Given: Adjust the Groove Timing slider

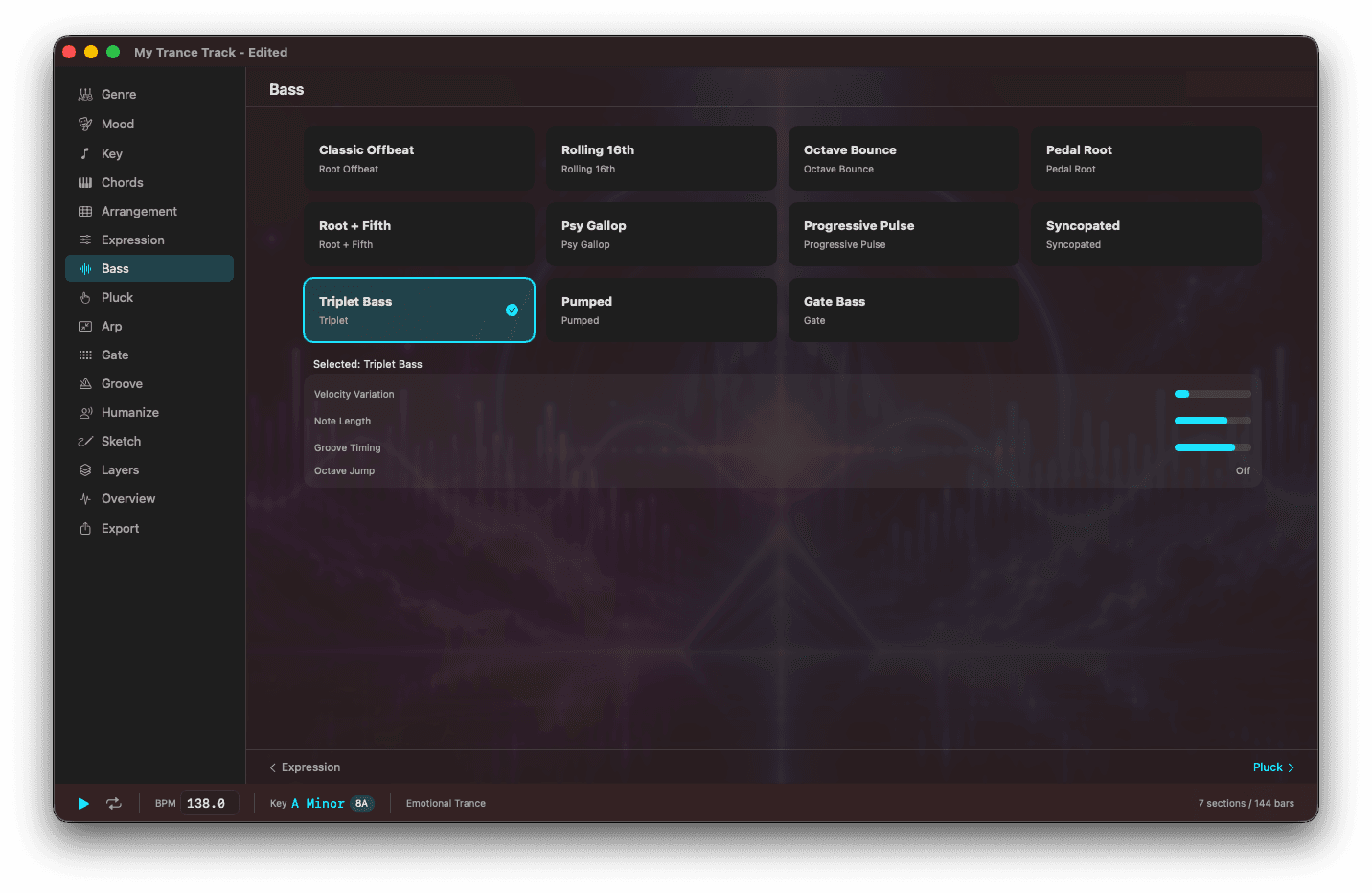Looking at the screenshot, I should click(1213, 447).
